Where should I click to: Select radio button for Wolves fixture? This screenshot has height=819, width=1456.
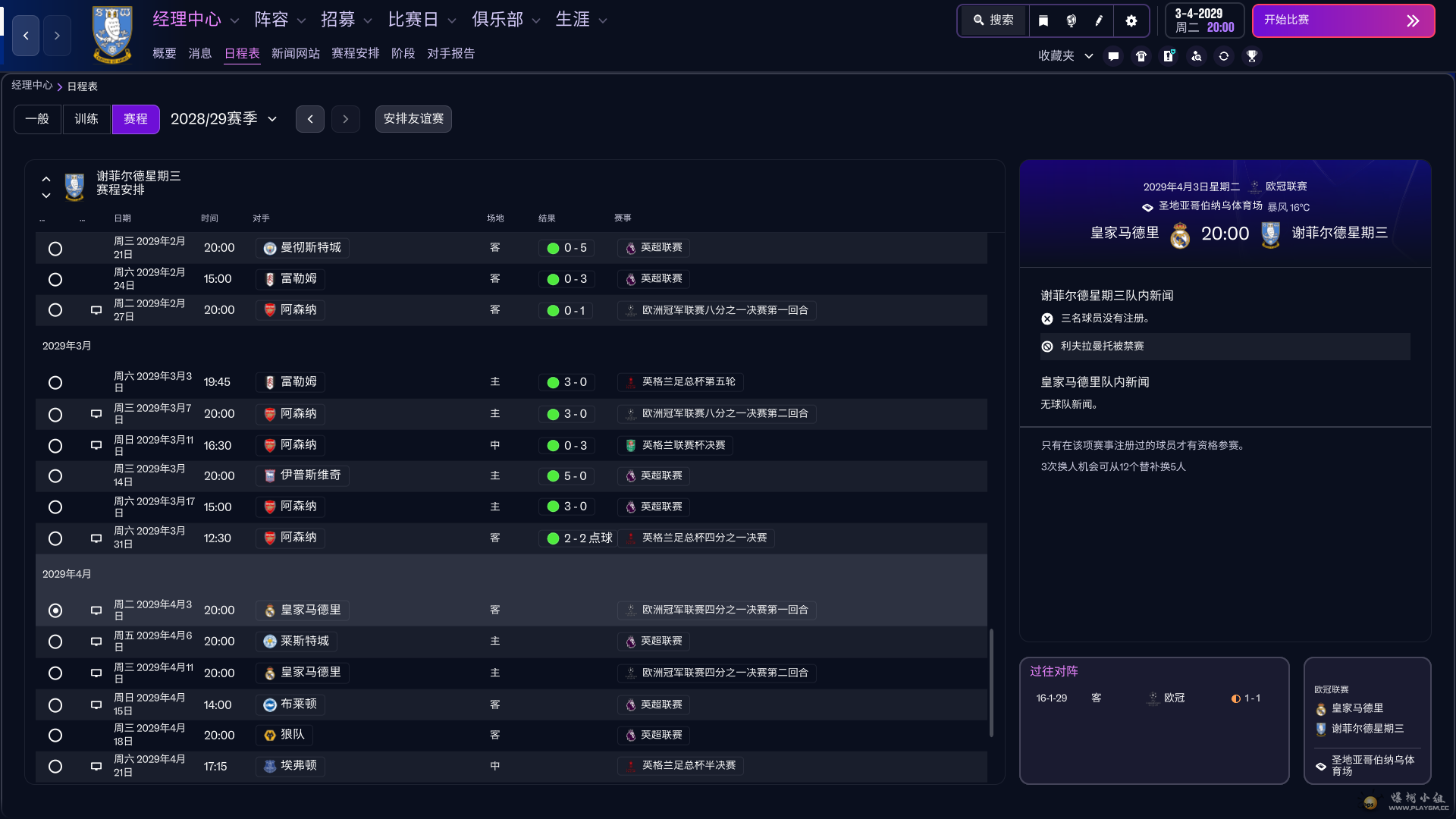point(55,736)
